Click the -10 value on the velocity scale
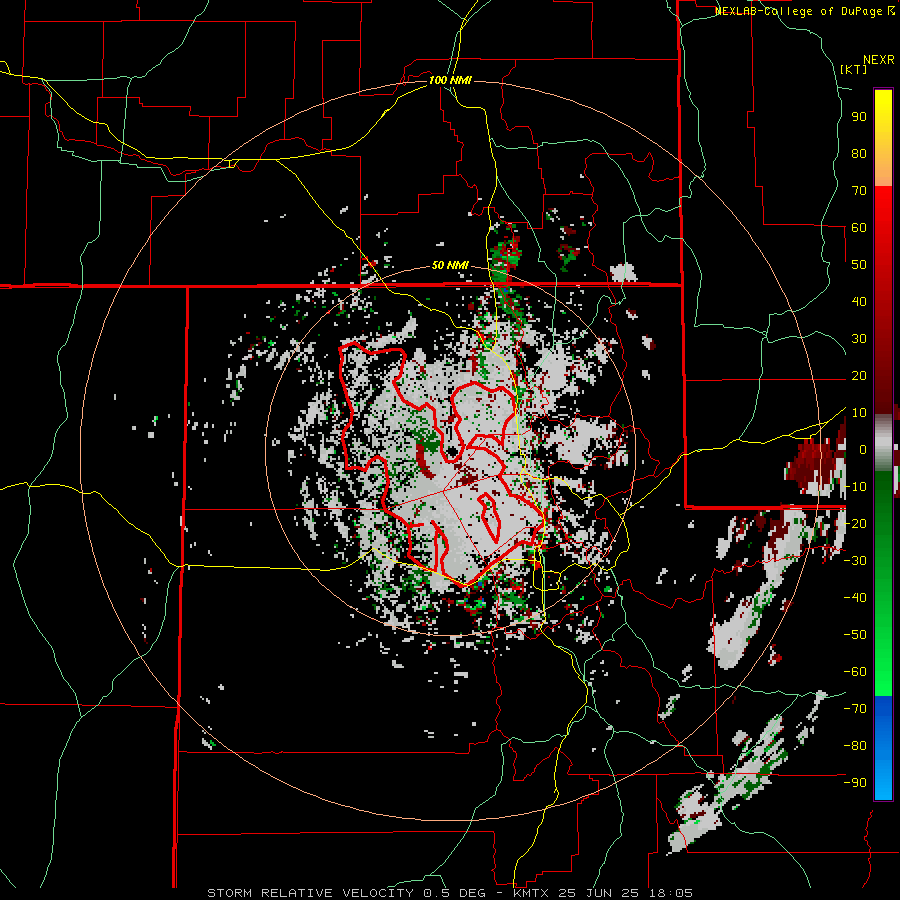This screenshot has height=900, width=900. (x=855, y=487)
